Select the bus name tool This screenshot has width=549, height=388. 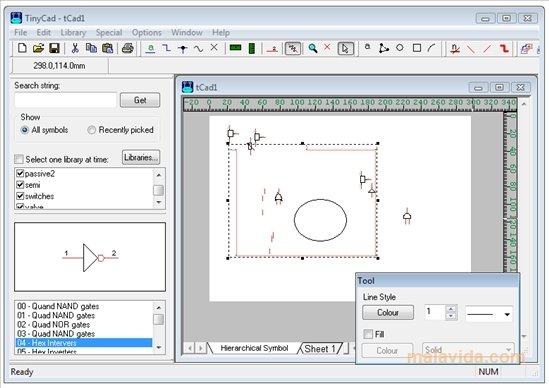[x=455, y=49]
